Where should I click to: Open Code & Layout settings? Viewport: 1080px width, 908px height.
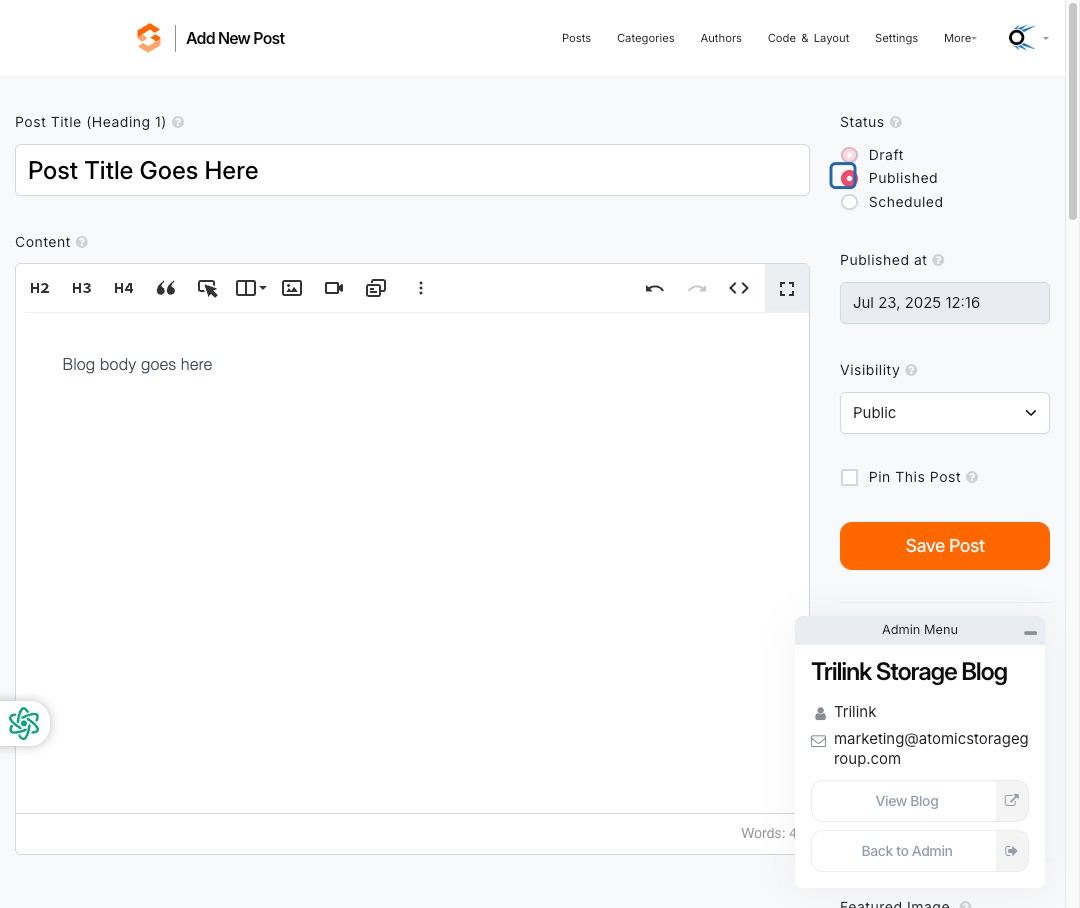tap(808, 39)
